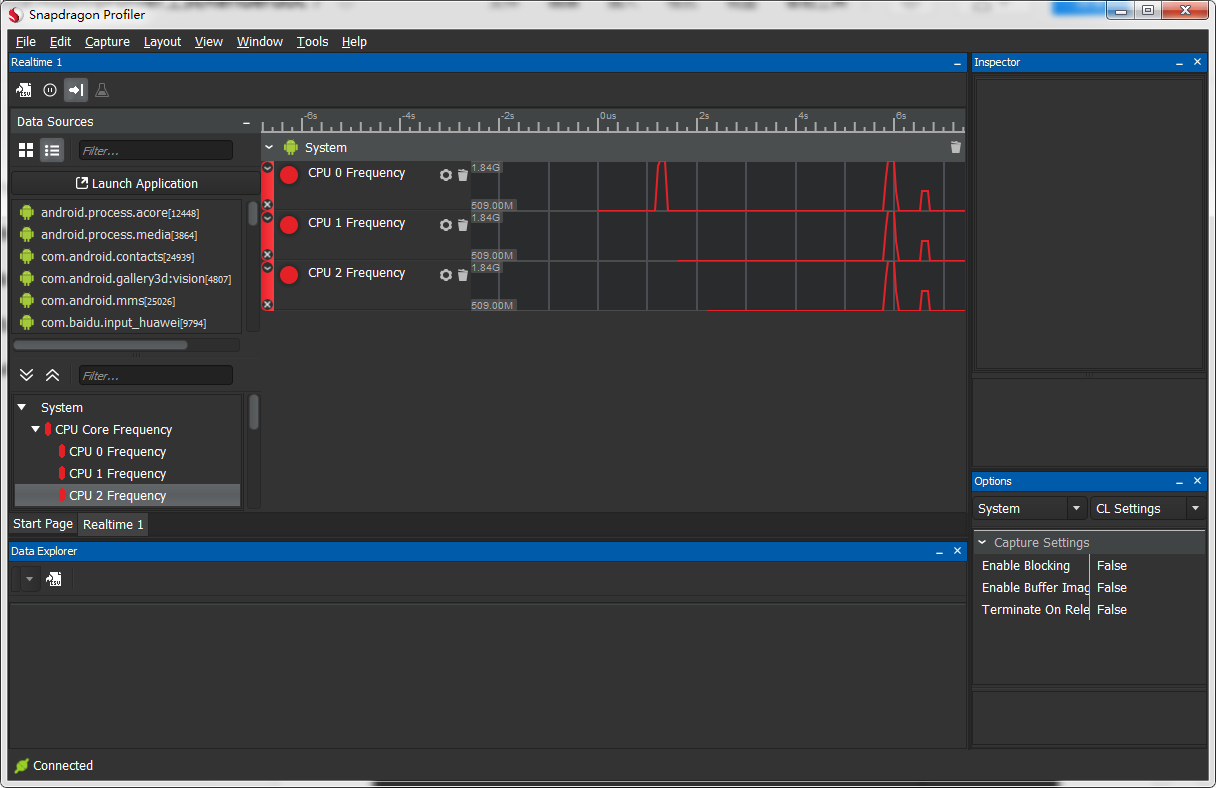Delete the System group using the trash icon
Screen dimensions: 1216x788
[x=955, y=147]
